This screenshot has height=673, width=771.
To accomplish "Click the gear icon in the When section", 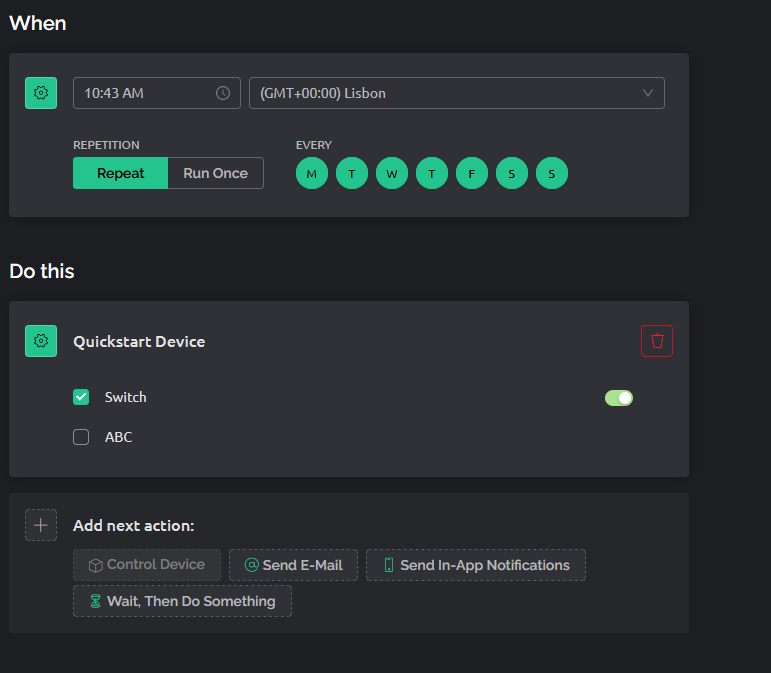I will (x=41, y=93).
